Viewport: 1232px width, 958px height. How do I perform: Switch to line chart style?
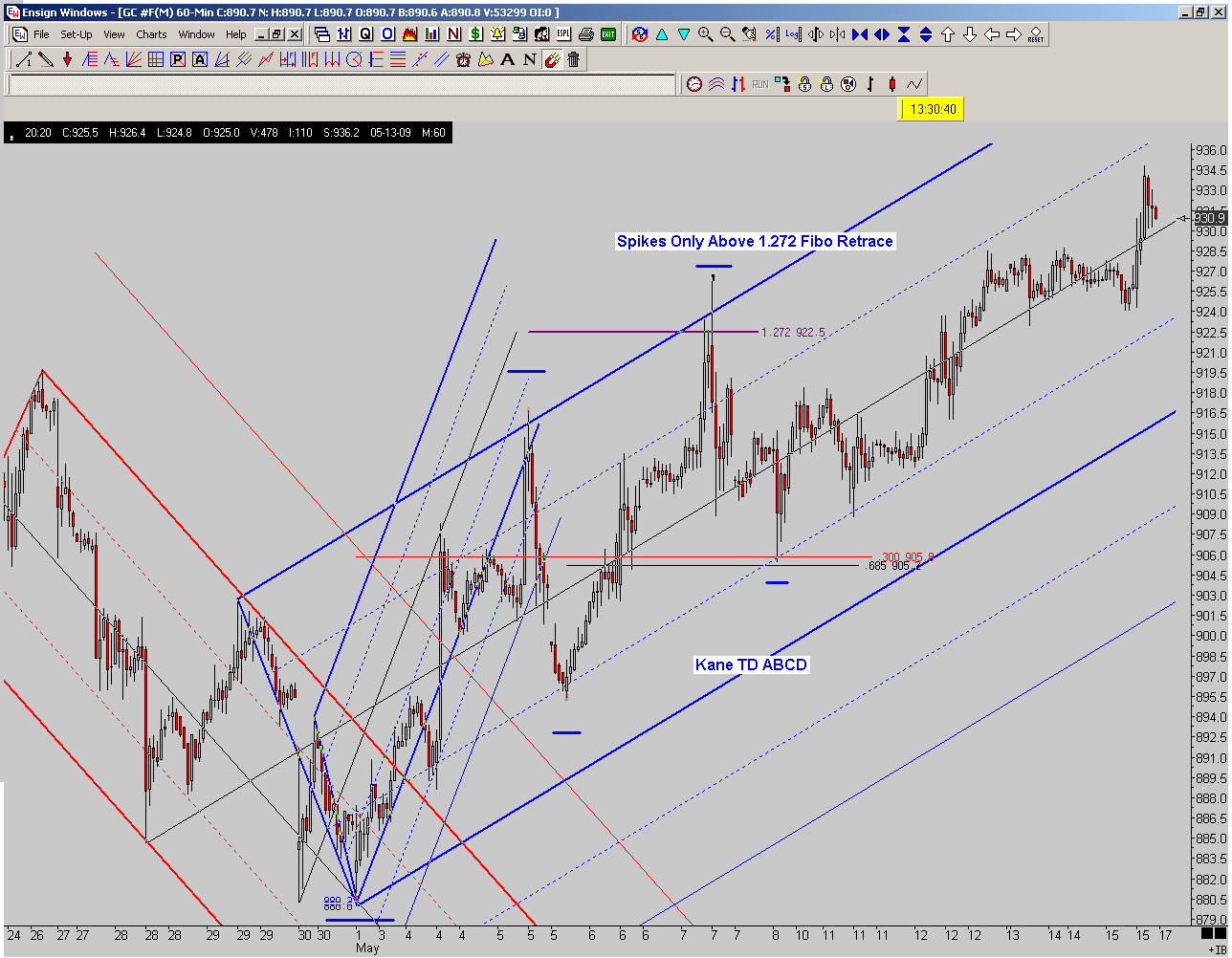[x=914, y=84]
